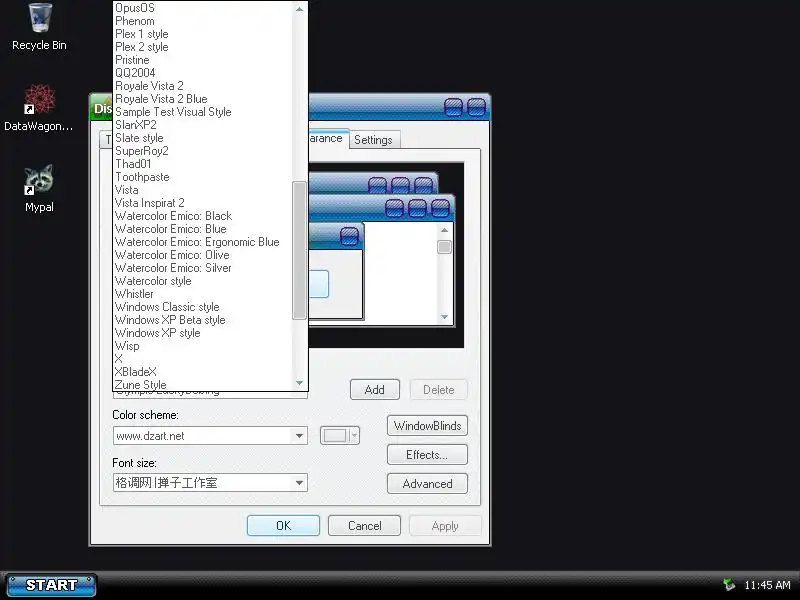Click the system tray network icon
Image resolution: width=800 pixels, height=600 pixels.
point(730,585)
